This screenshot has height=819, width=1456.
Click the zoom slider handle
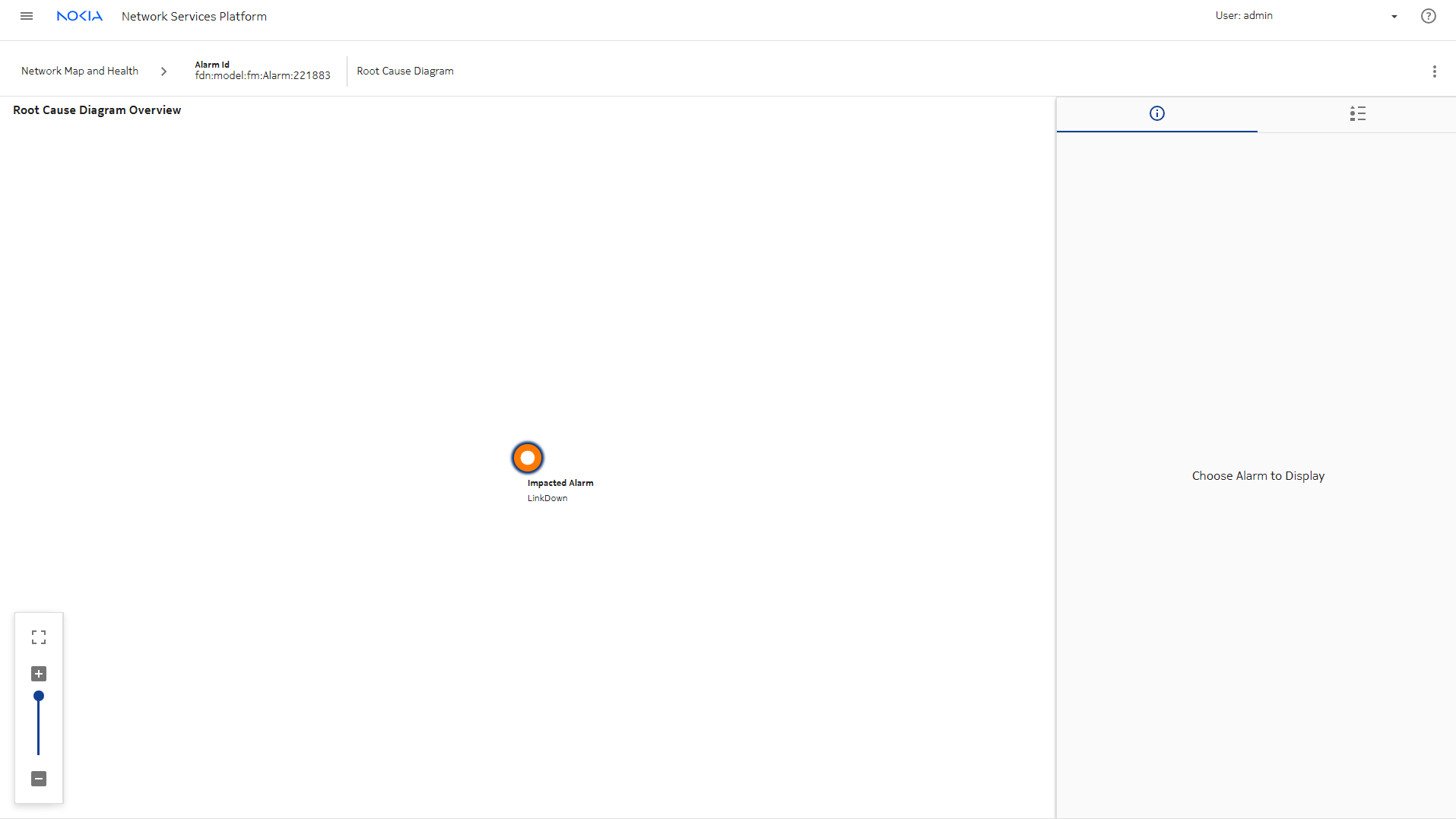tap(39, 696)
